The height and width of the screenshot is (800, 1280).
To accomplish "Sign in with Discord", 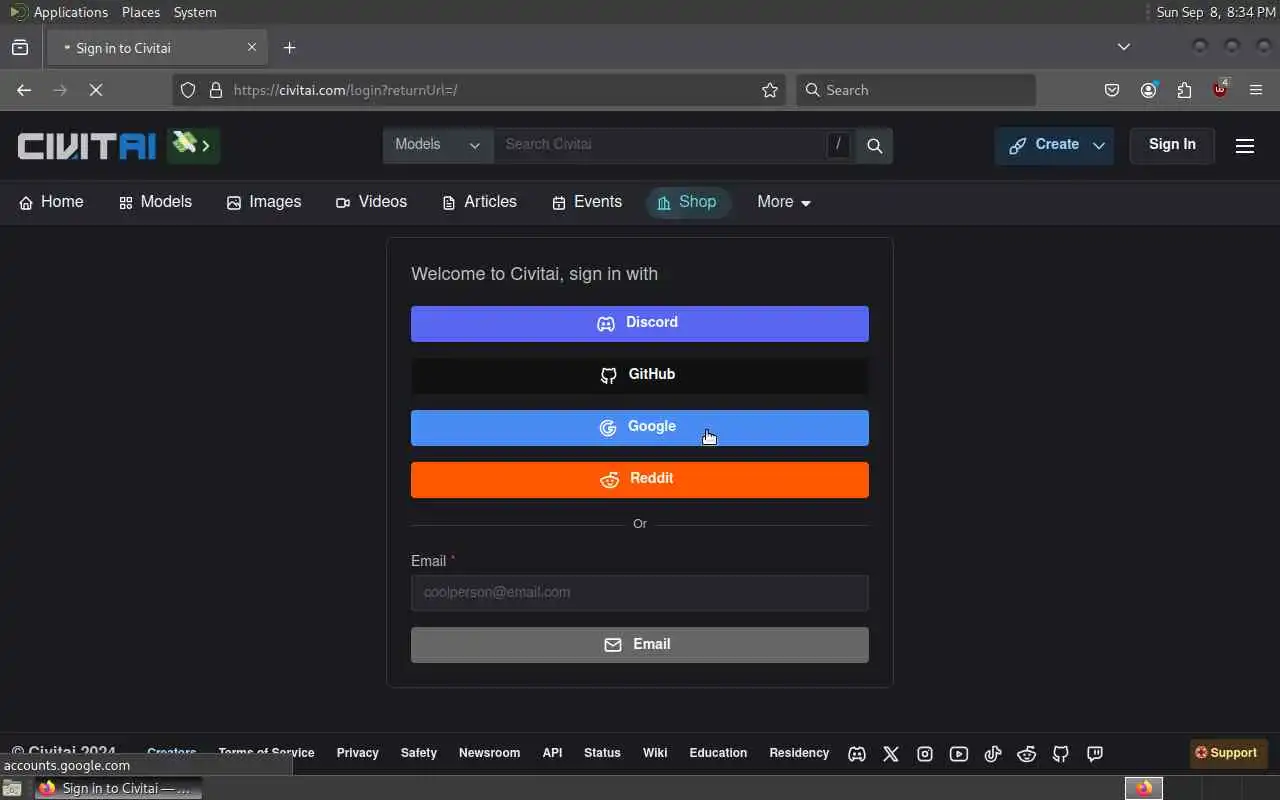I will (x=640, y=324).
